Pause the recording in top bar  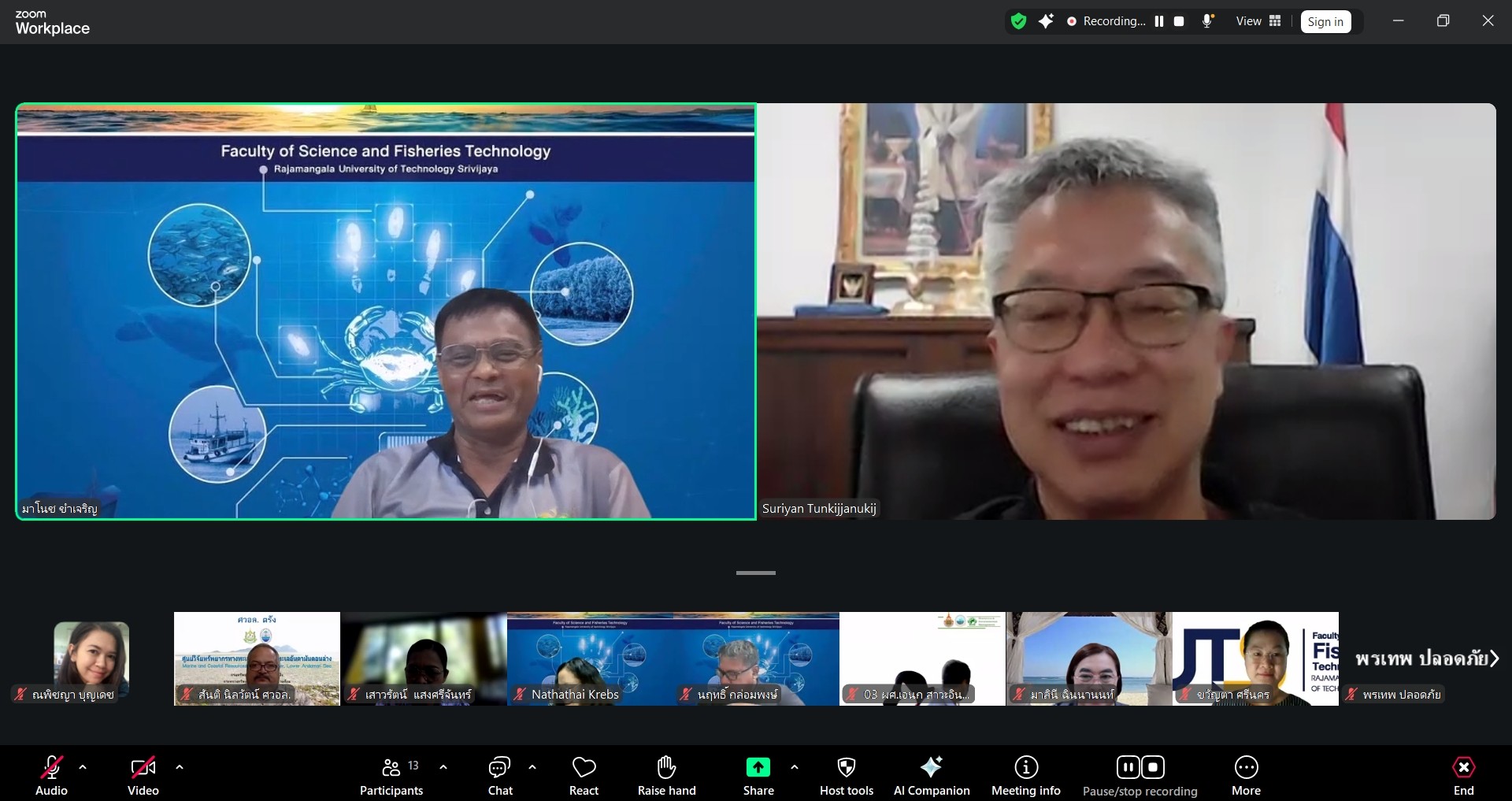(x=1159, y=21)
